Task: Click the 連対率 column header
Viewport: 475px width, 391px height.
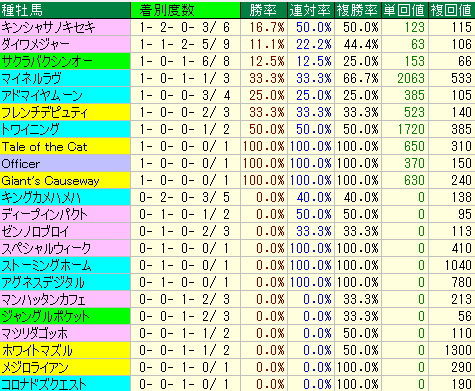Action: tap(311, 10)
